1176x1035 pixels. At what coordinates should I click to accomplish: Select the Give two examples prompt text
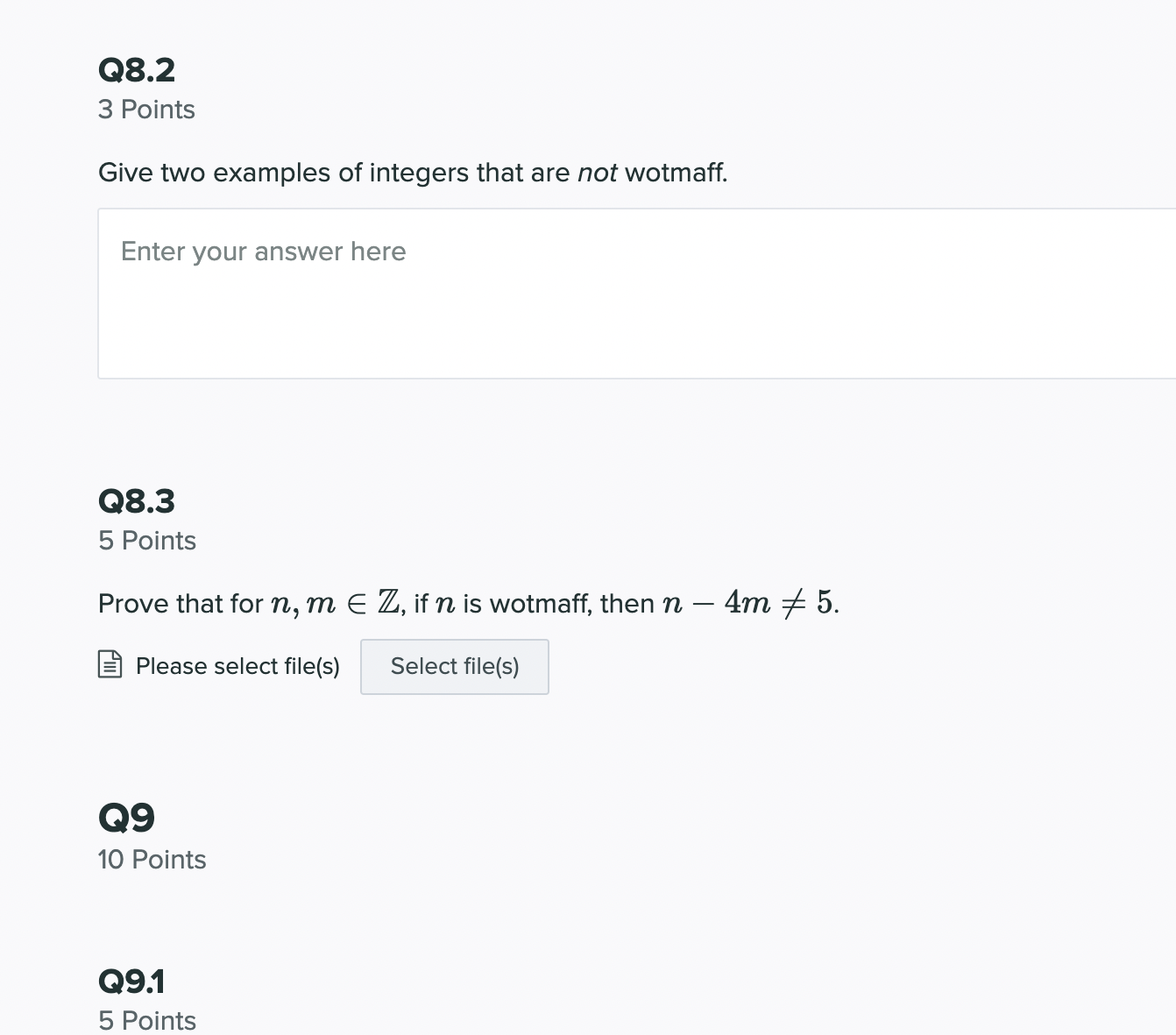tap(413, 173)
